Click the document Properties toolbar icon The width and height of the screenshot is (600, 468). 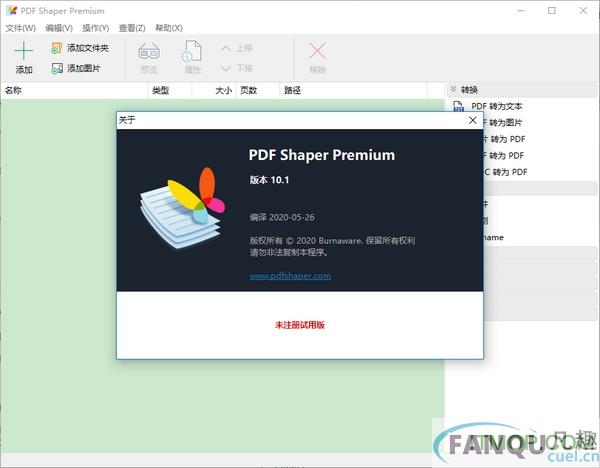[192, 51]
